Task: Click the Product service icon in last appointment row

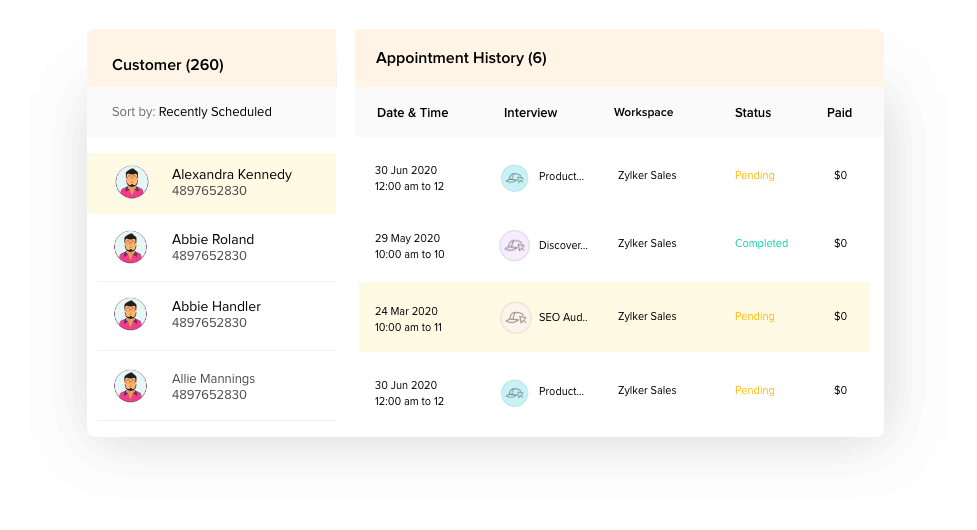Action: pyautogui.click(x=514, y=392)
